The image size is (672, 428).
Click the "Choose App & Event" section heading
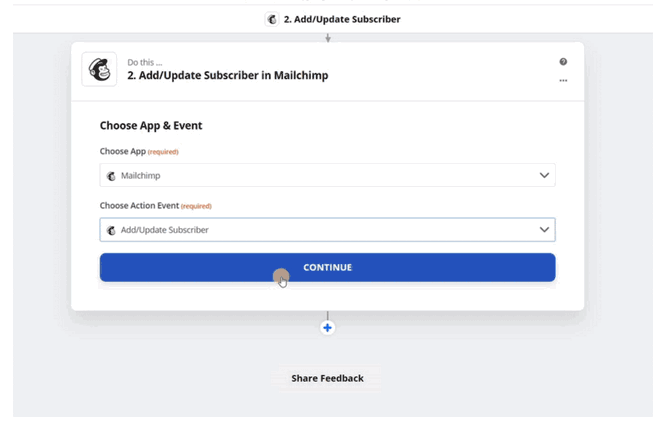click(x=151, y=126)
